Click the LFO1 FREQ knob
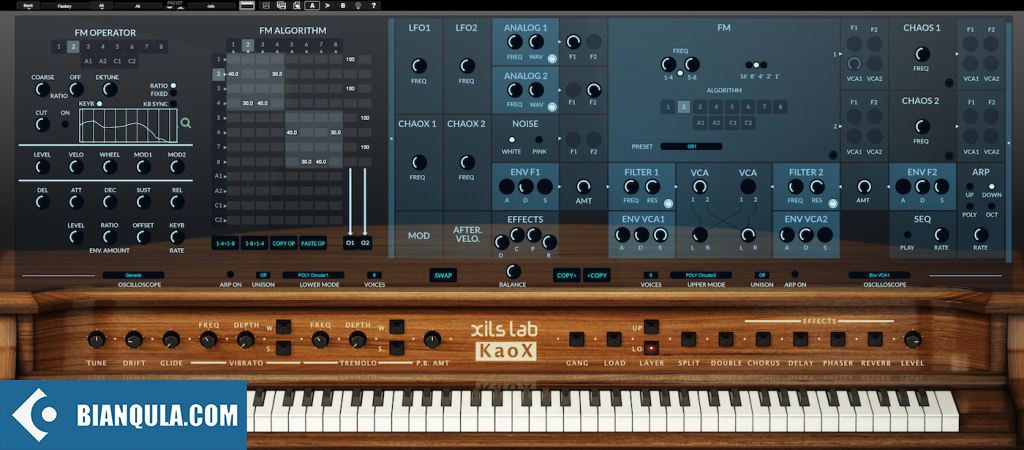This screenshot has height=450, width=1024. (x=419, y=66)
